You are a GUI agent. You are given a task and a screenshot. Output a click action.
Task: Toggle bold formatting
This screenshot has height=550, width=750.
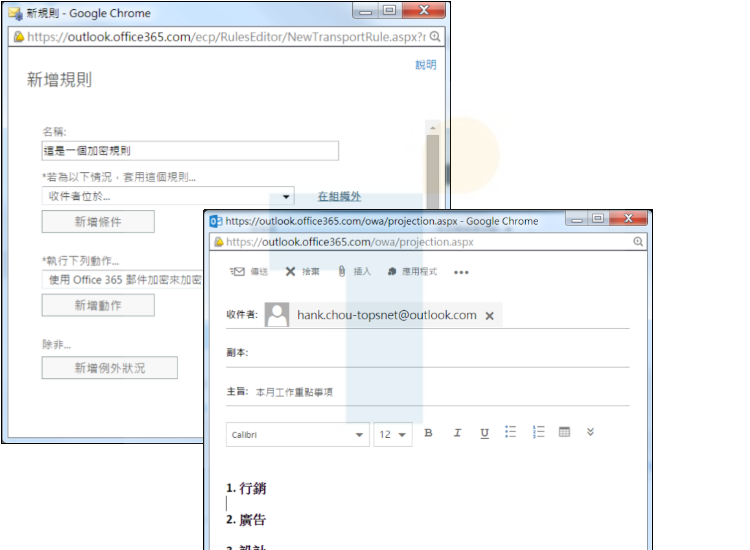click(429, 433)
